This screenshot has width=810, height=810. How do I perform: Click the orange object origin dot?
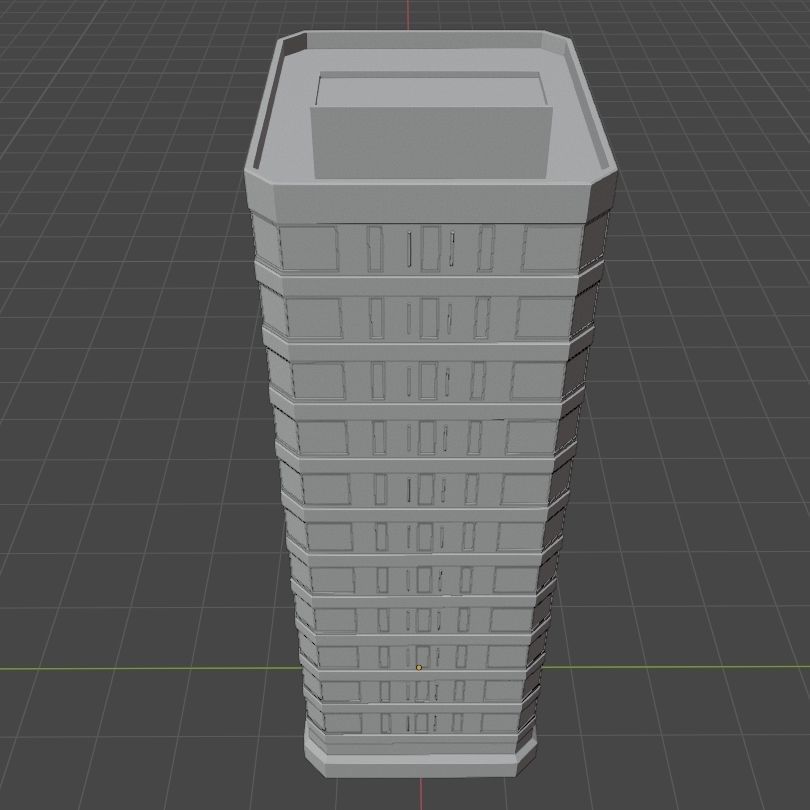[x=419, y=667]
